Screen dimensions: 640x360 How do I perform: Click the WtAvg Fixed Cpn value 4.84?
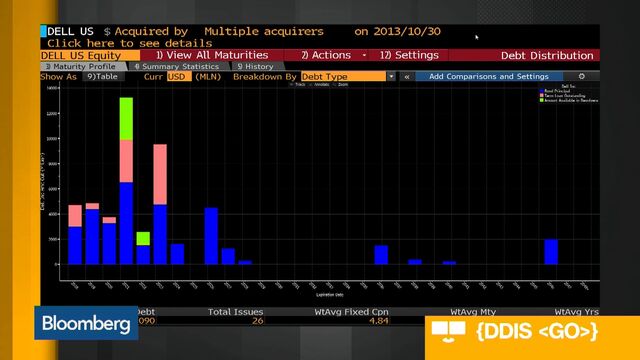pyautogui.click(x=378, y=321)
